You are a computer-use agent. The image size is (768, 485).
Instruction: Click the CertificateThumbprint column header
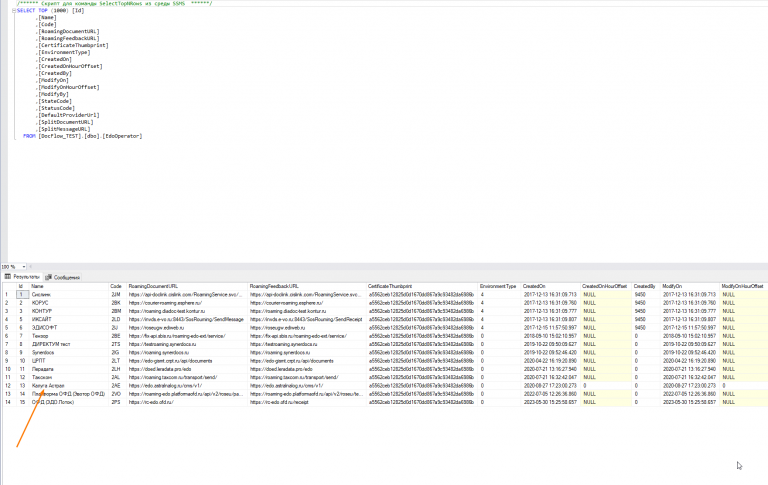(x=422, y=286)
